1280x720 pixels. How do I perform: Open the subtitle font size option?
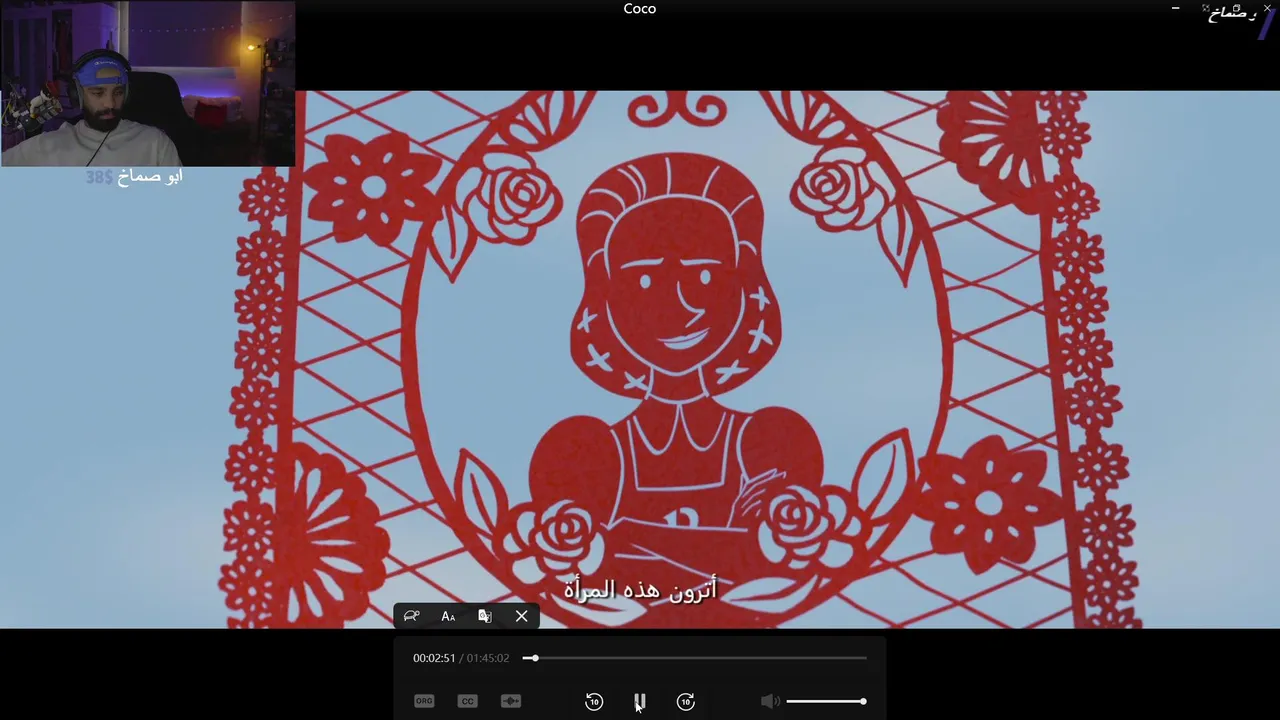tap(448, 616)
